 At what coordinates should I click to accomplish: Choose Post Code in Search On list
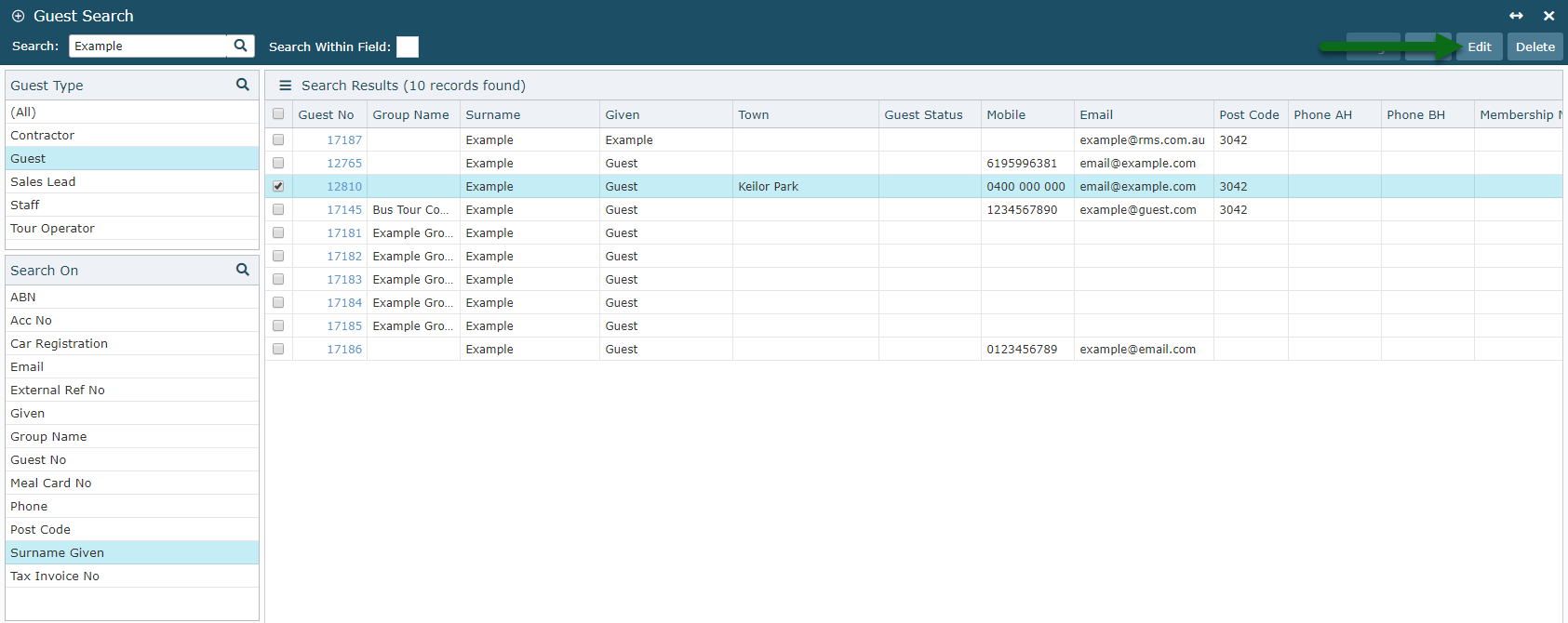coord(132,529)
